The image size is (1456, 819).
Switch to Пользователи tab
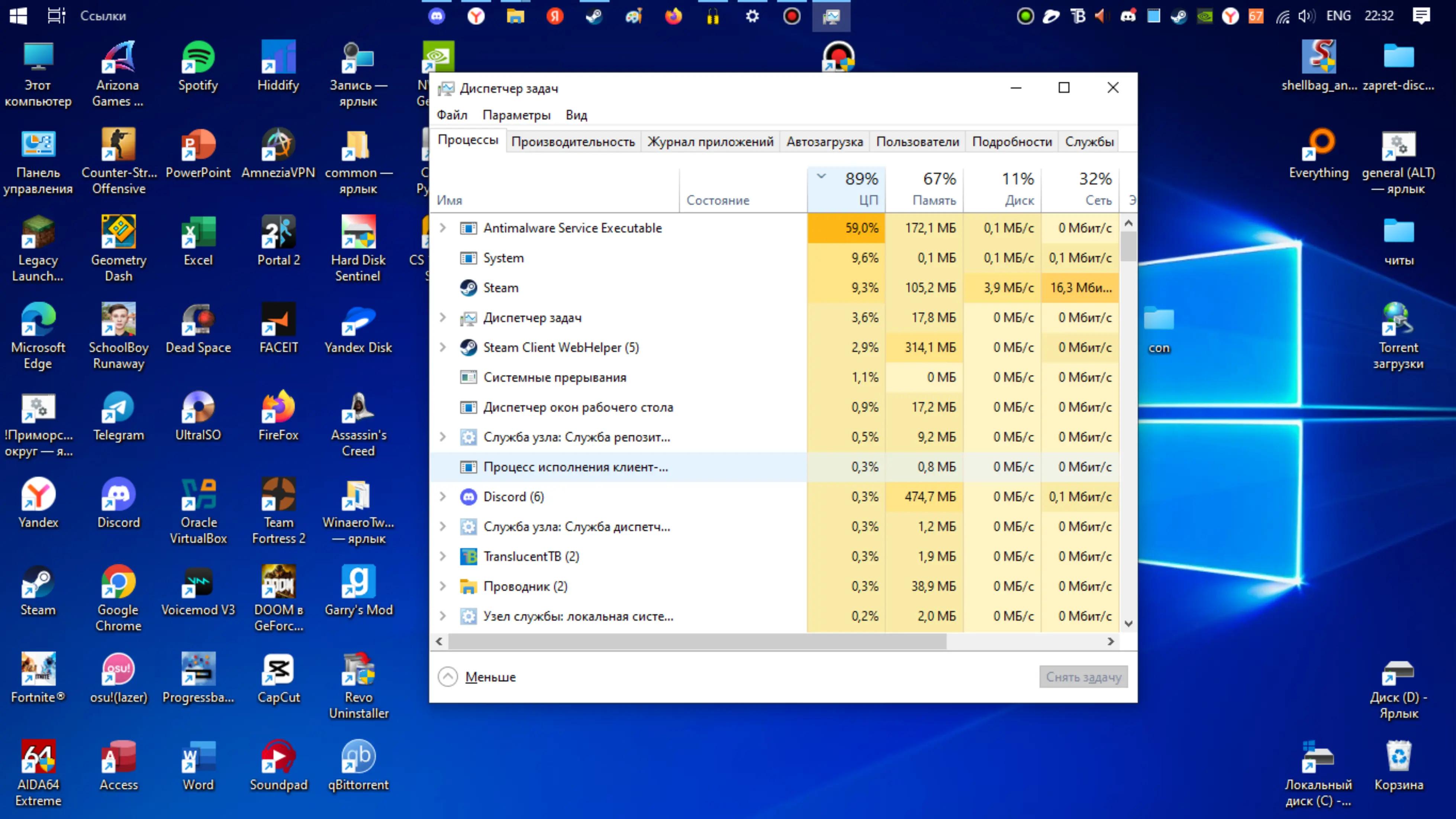point(917,141)
